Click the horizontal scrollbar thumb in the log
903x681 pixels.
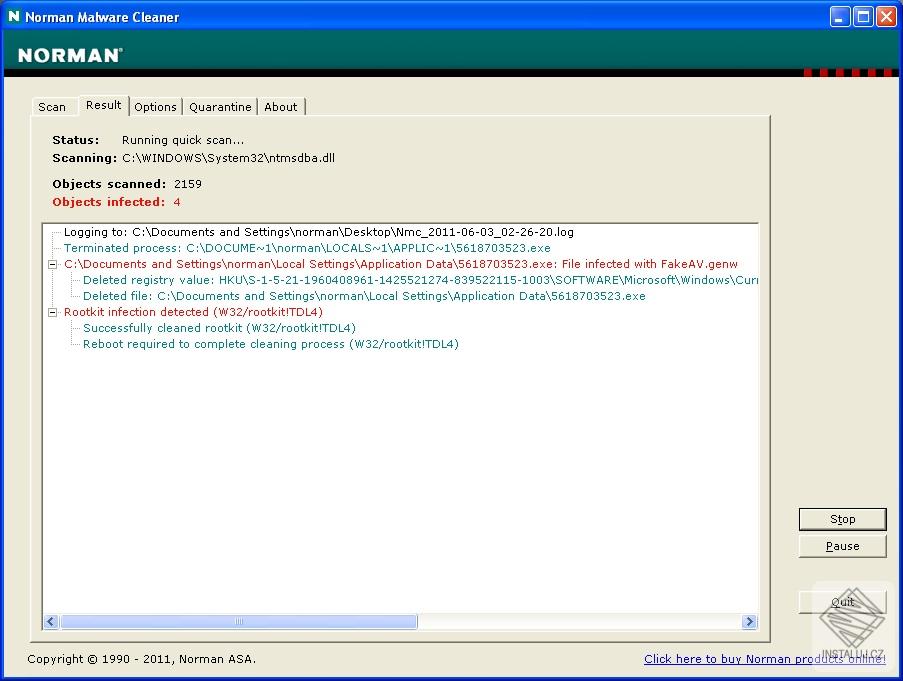(239, 622)
